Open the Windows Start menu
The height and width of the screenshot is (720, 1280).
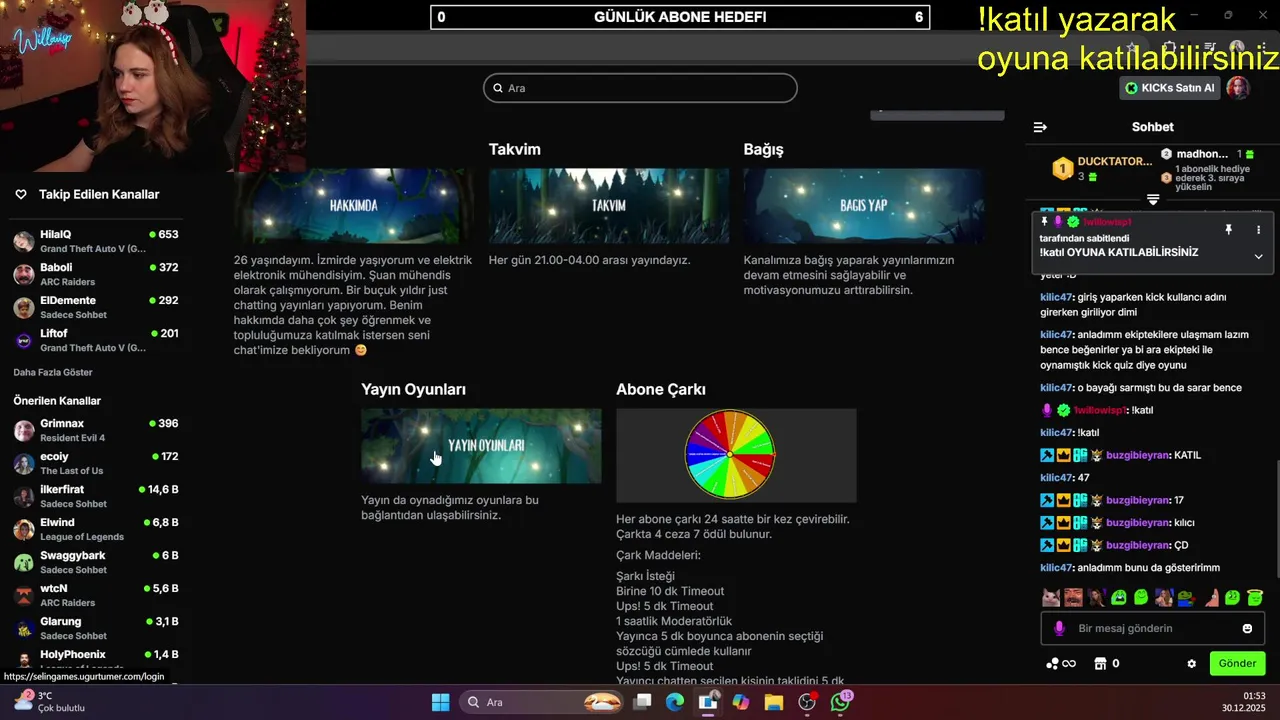440,702
